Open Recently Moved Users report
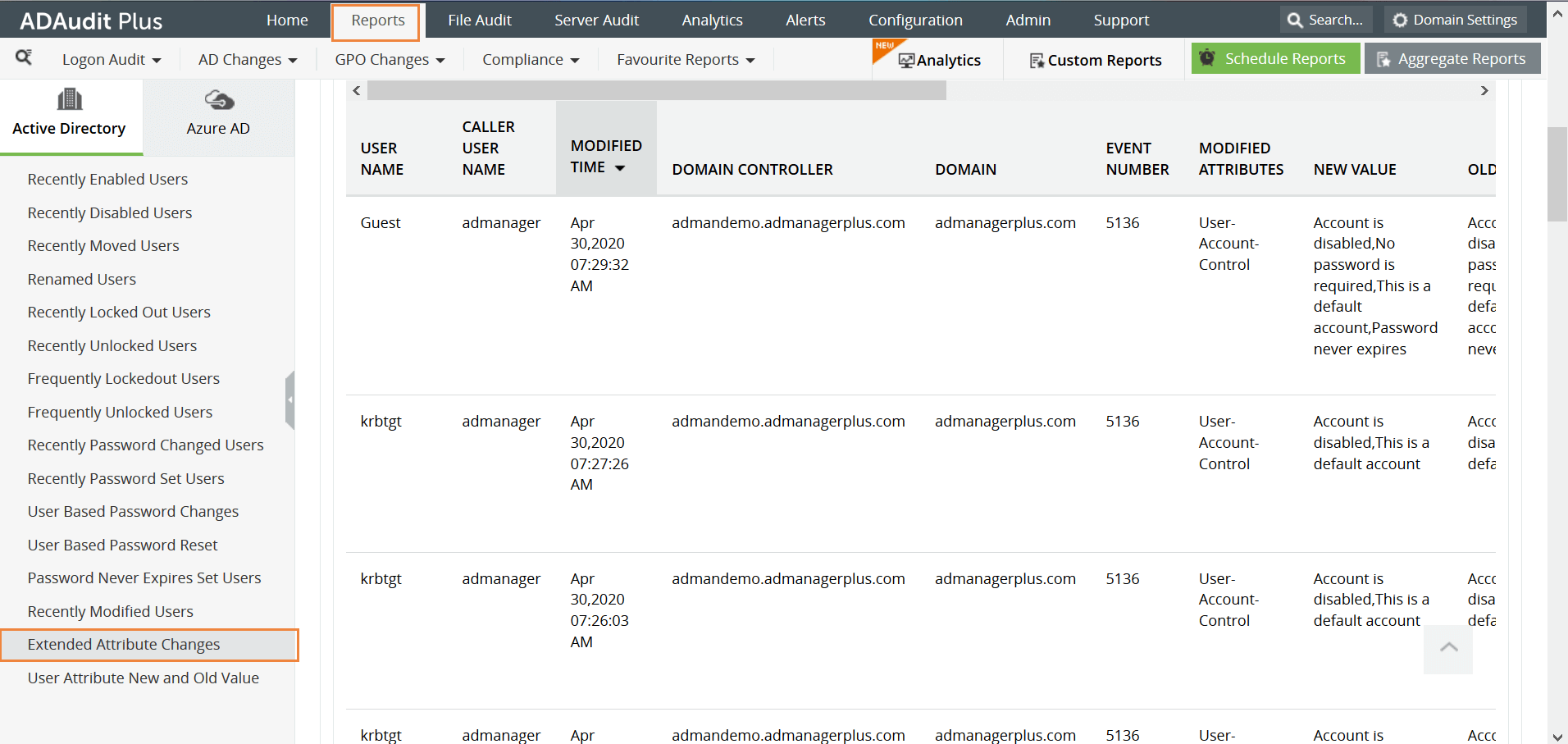This screenshot has width=1568, height=744. [103, 245]
